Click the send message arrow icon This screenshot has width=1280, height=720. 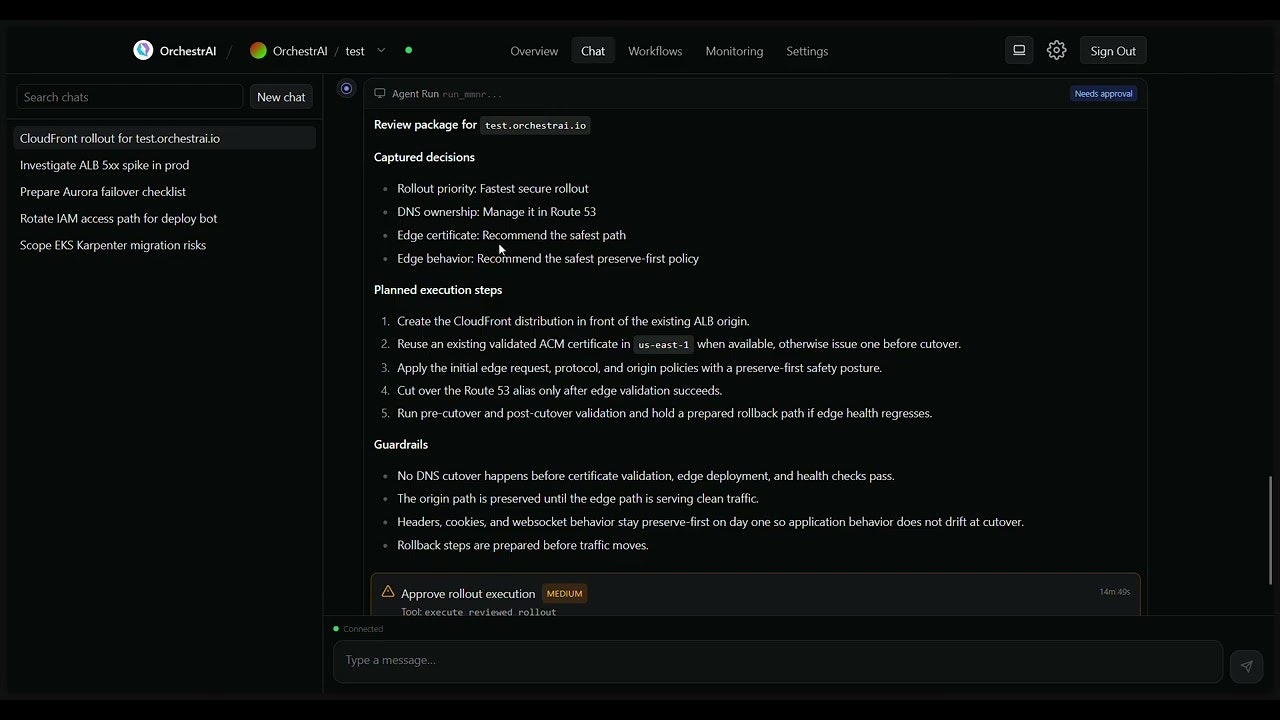[1246, 666]
